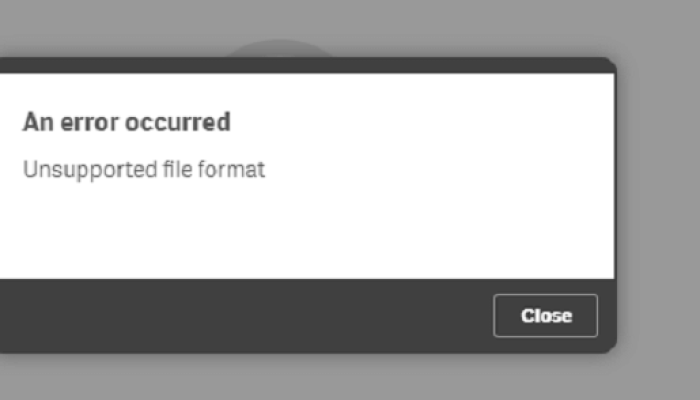This screenshot has width=700, height=400.
Task: Click the rounded top-right corner of the dialog
Action: tap(609, 64)
